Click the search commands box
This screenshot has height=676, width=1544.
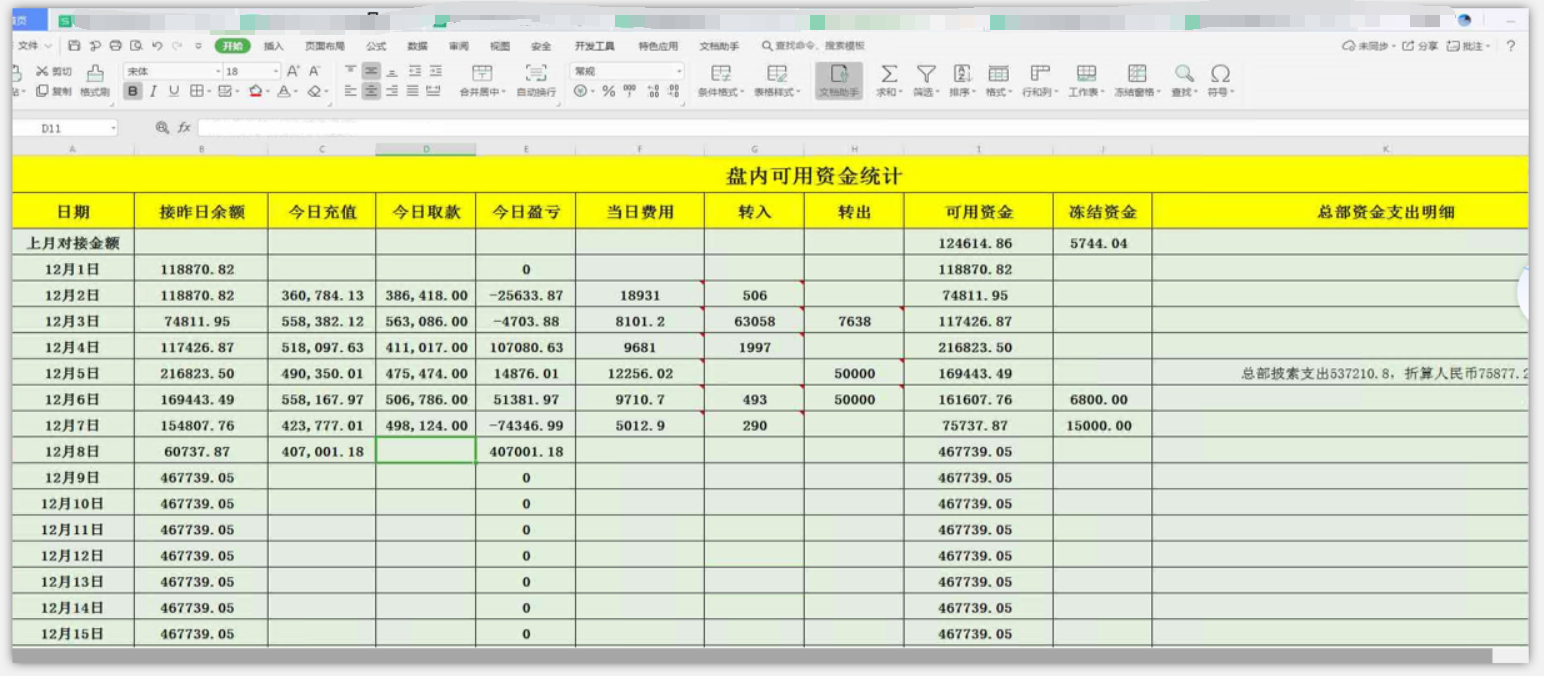coord(814,46)
